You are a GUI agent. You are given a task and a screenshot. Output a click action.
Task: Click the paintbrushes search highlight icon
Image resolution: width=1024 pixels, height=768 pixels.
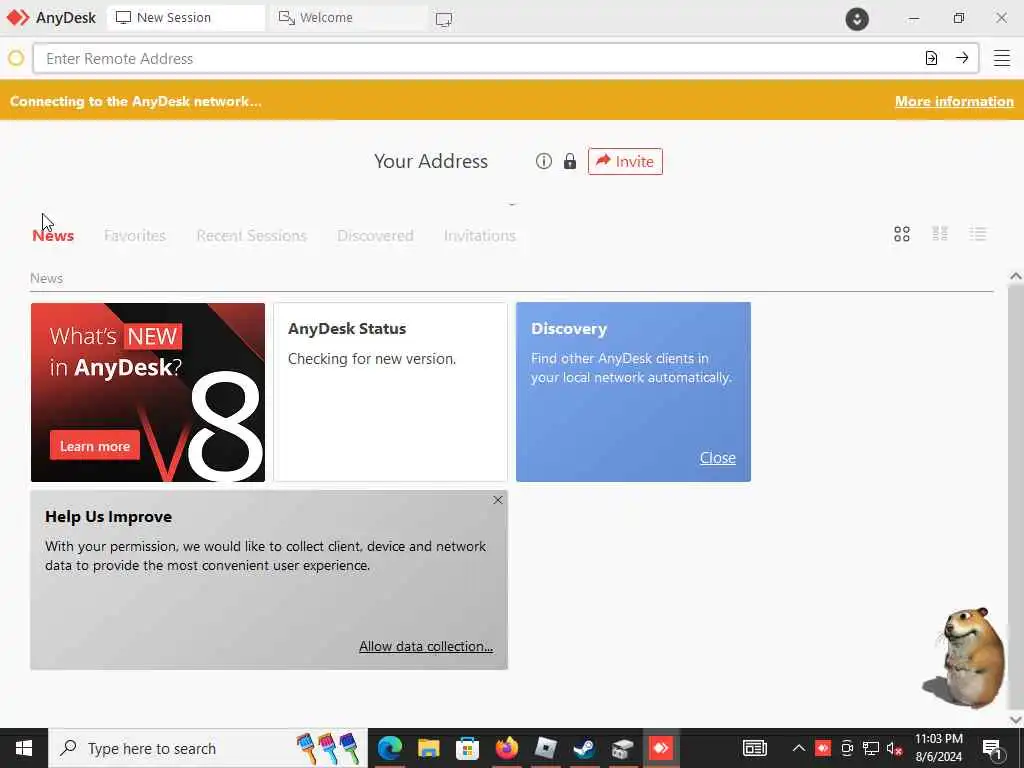tap(328, 748)
